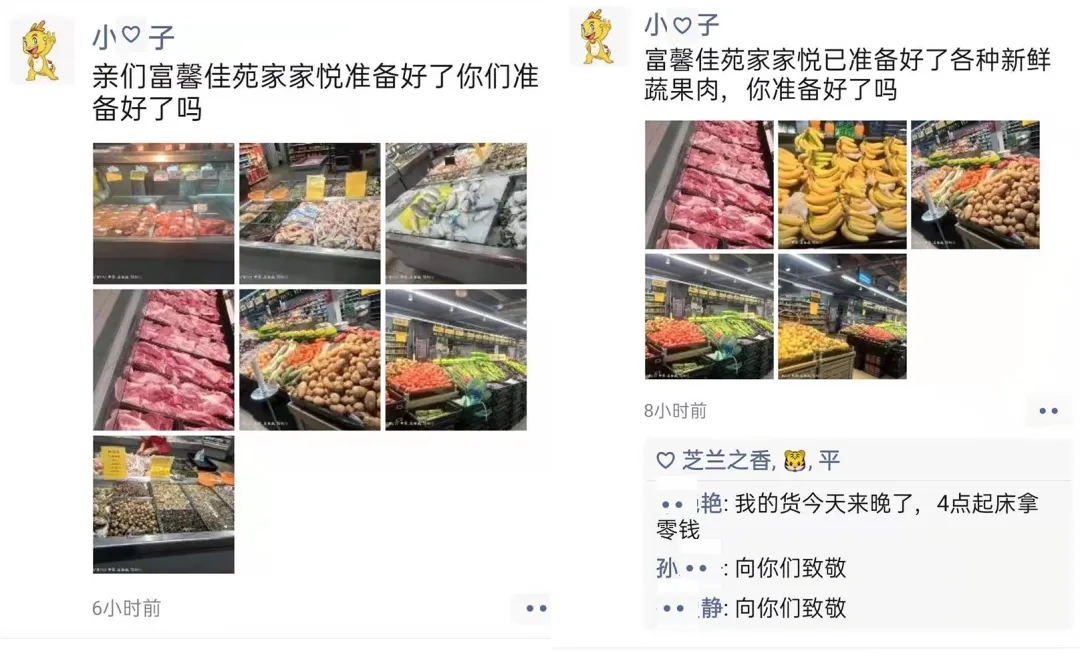Open frozen seafood bins photo in left post
The width and height of the screenshot is (1080, 656).
pos(310,214)
